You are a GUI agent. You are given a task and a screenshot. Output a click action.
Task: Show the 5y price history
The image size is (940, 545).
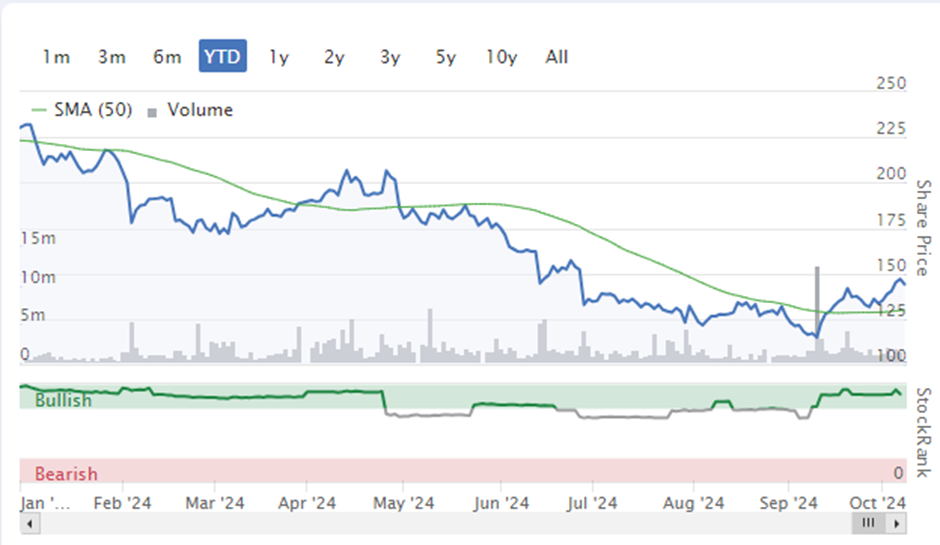[x=446, y=57]
